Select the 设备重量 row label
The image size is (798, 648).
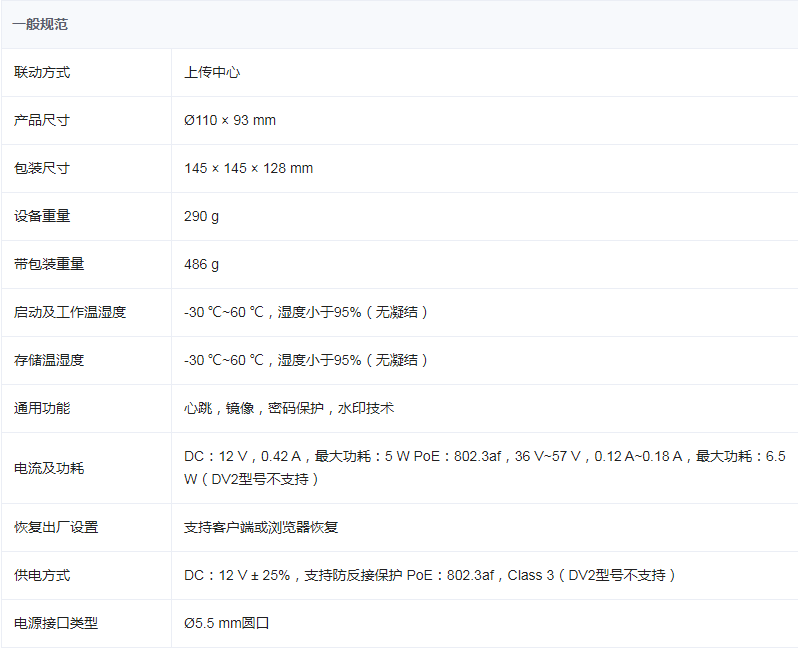pyautogui.click(x=42, y=216)
